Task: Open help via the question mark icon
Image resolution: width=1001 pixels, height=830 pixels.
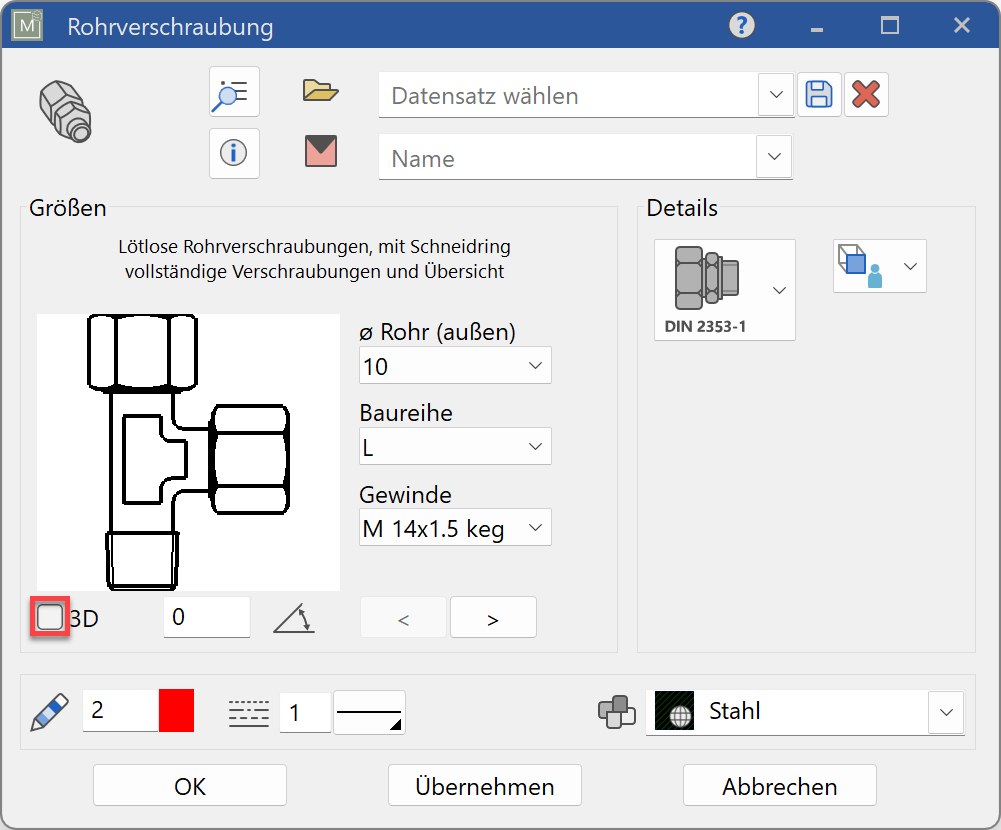Action: (x=740, y=26)
